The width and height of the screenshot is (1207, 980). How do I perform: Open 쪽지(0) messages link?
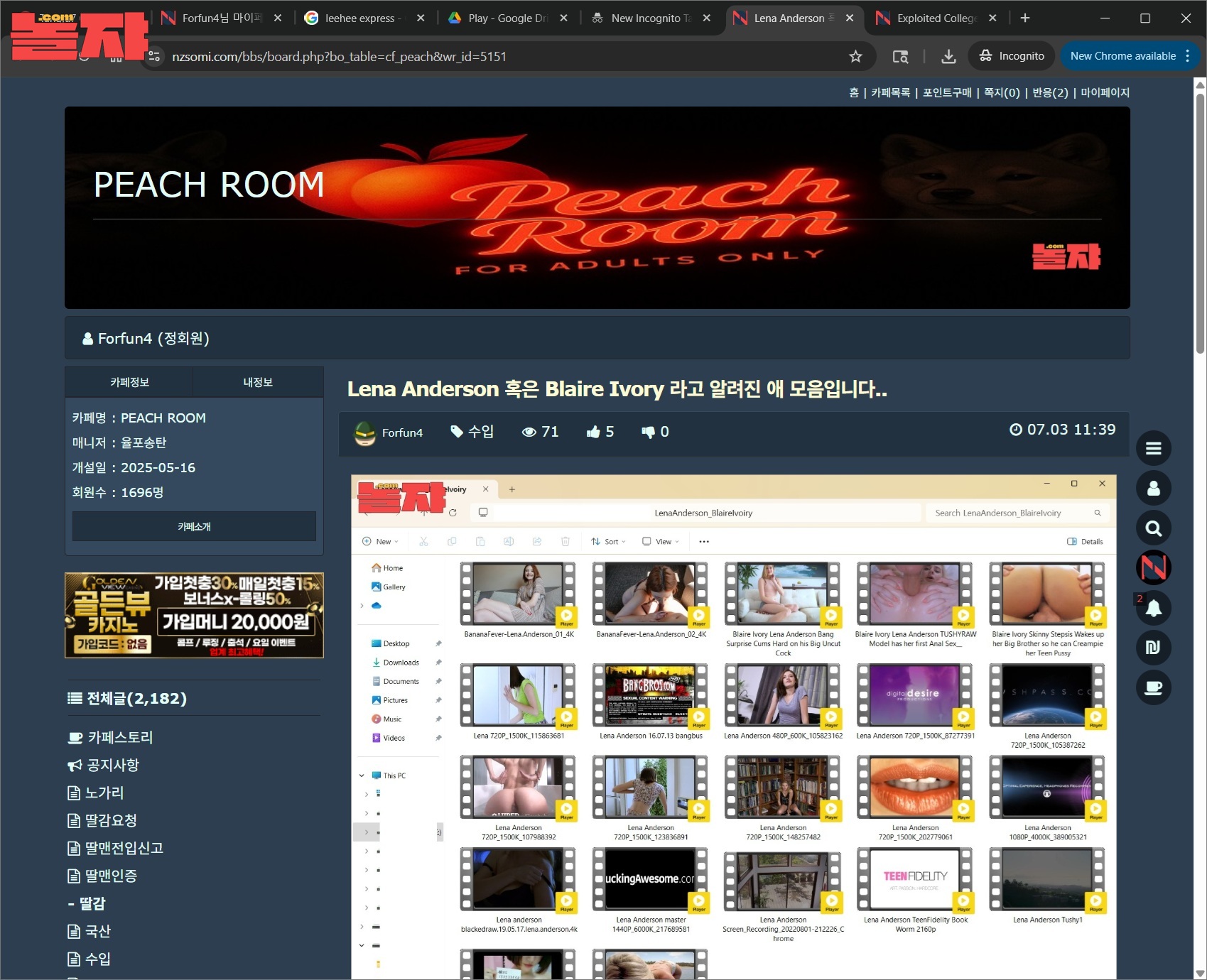pos(1002,92)
